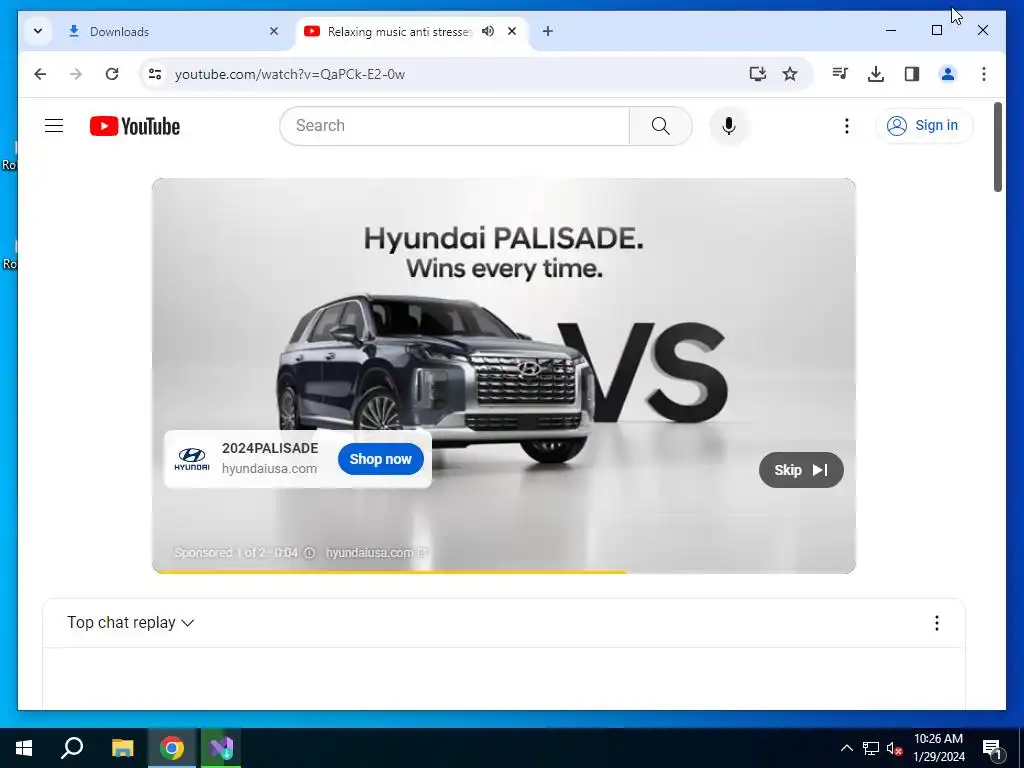Go to YouTube home via logo

point(135,126)
